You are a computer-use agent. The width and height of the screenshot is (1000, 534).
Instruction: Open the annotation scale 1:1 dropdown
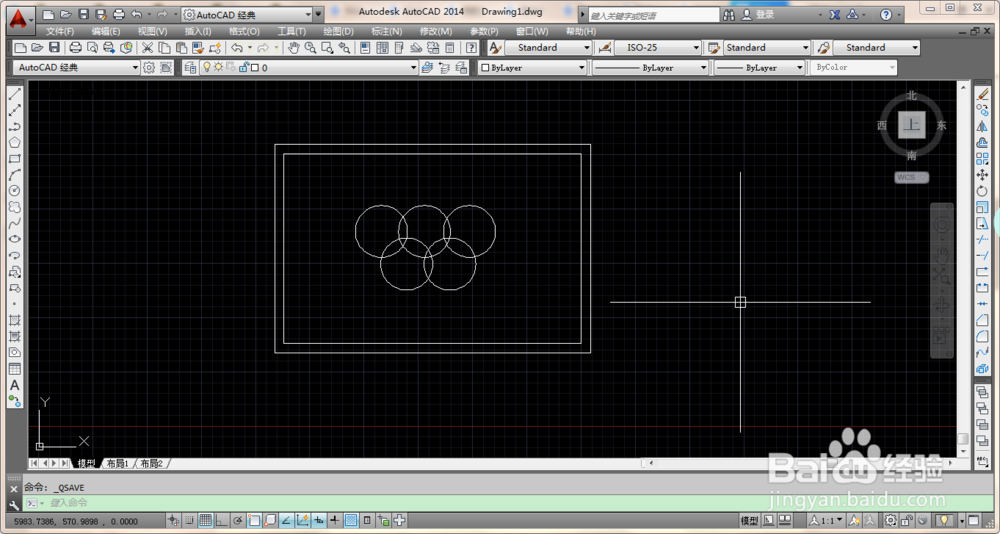click(x=827, y=521)
